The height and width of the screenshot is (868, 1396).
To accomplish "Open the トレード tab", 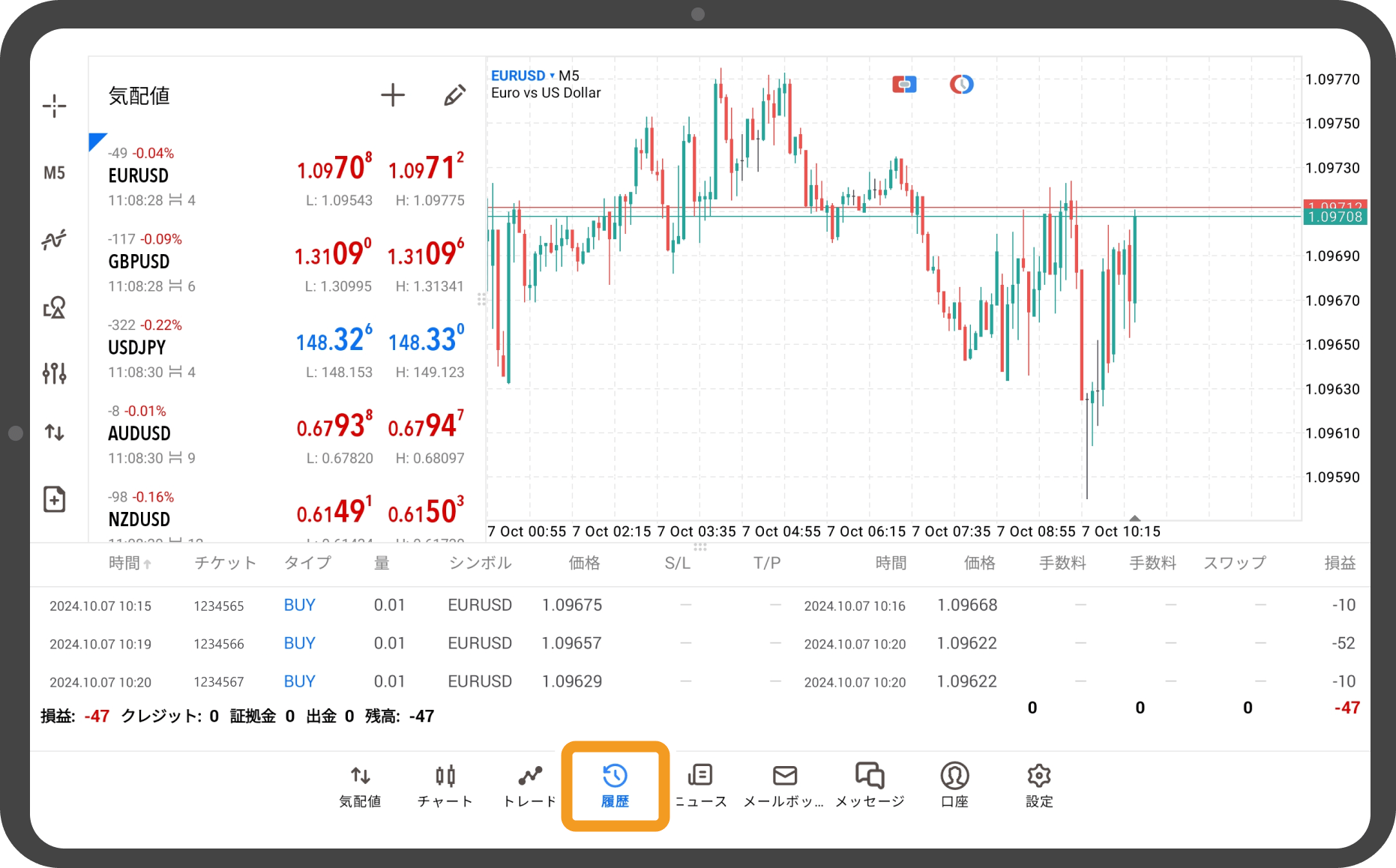I will [529, 786].
